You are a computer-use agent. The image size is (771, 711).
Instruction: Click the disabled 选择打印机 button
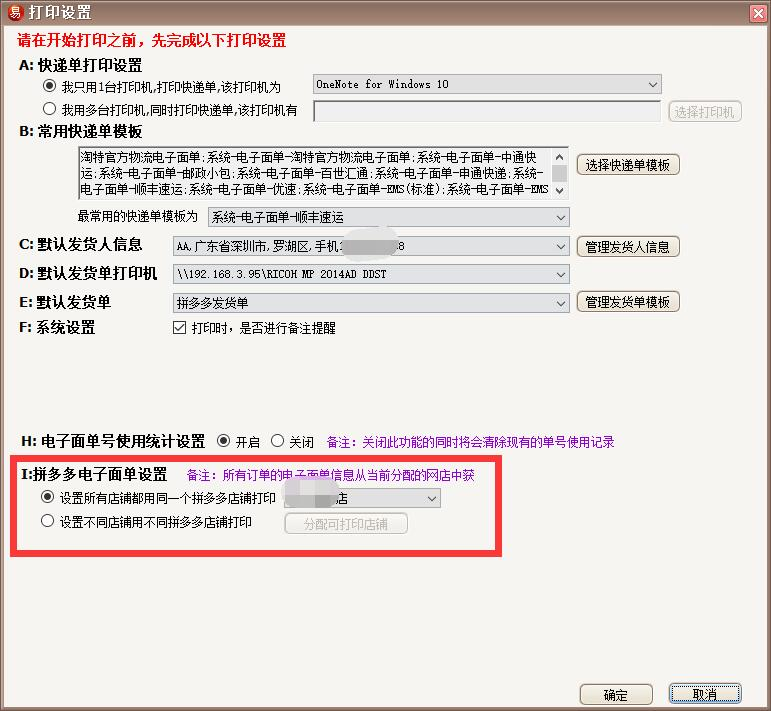(x=704, y=112)
